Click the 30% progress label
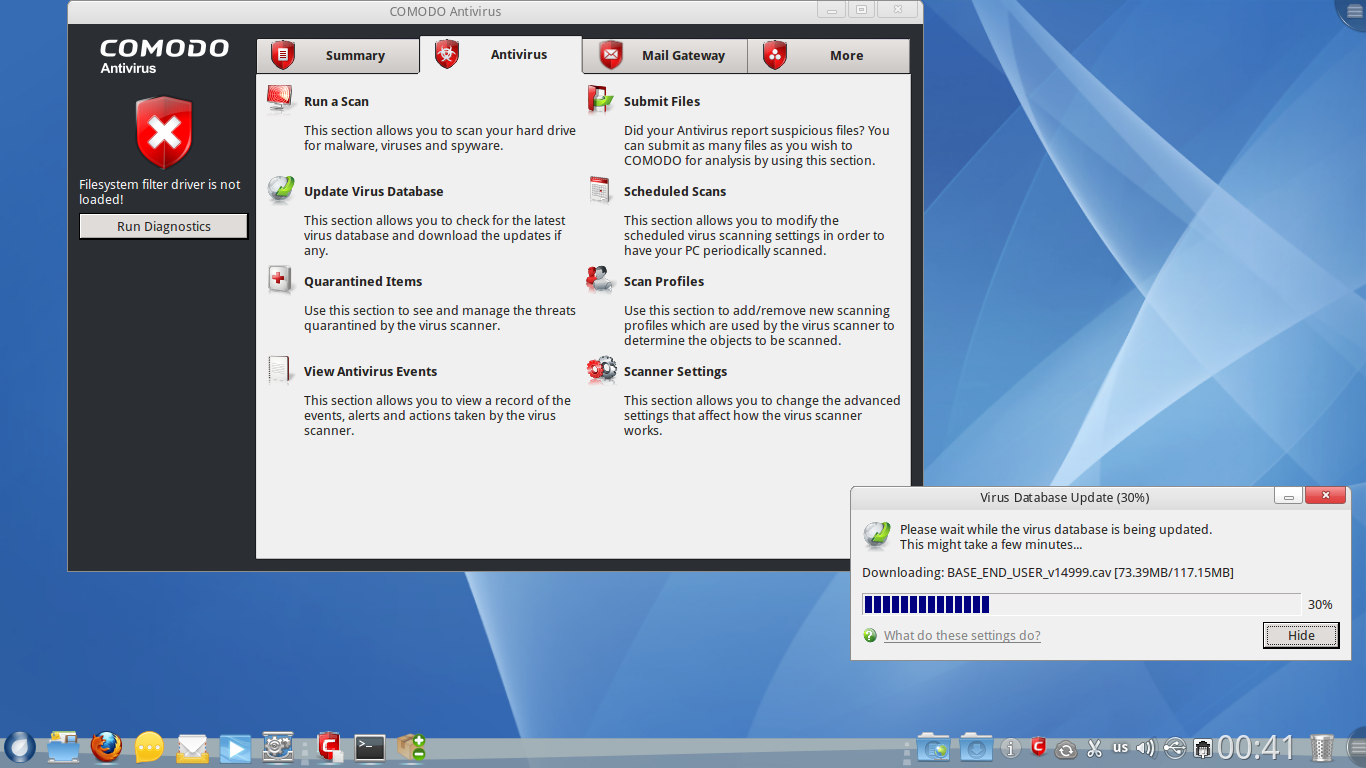Image resolution: width=1366 pixels, height=768 pixels. (x=1320, y=604)
